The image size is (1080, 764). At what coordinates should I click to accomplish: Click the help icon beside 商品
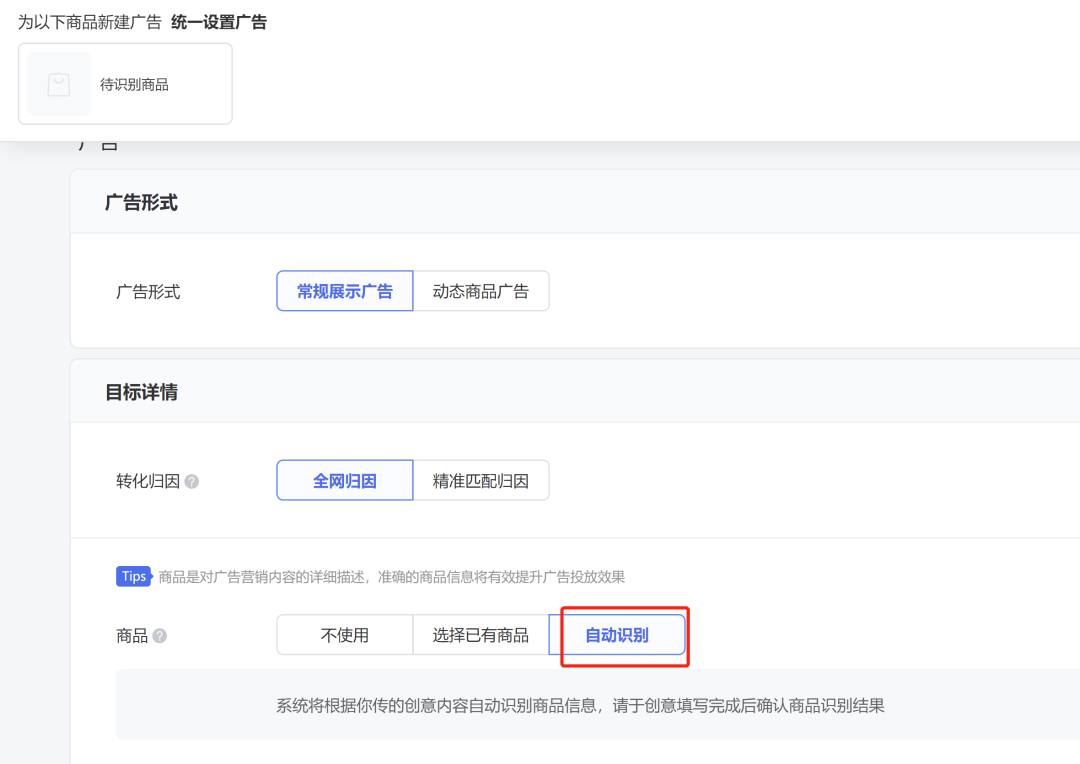(x=160, y=636)
